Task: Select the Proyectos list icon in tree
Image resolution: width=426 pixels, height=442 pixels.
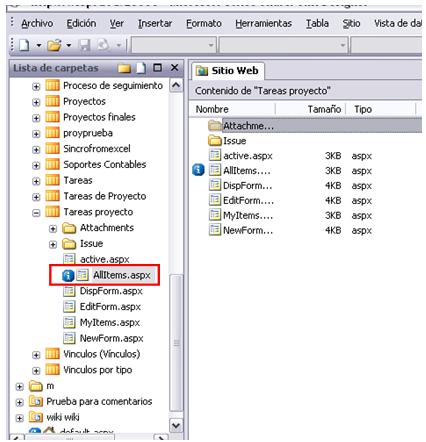Action: pyautogui.click(x=52, y=101)
